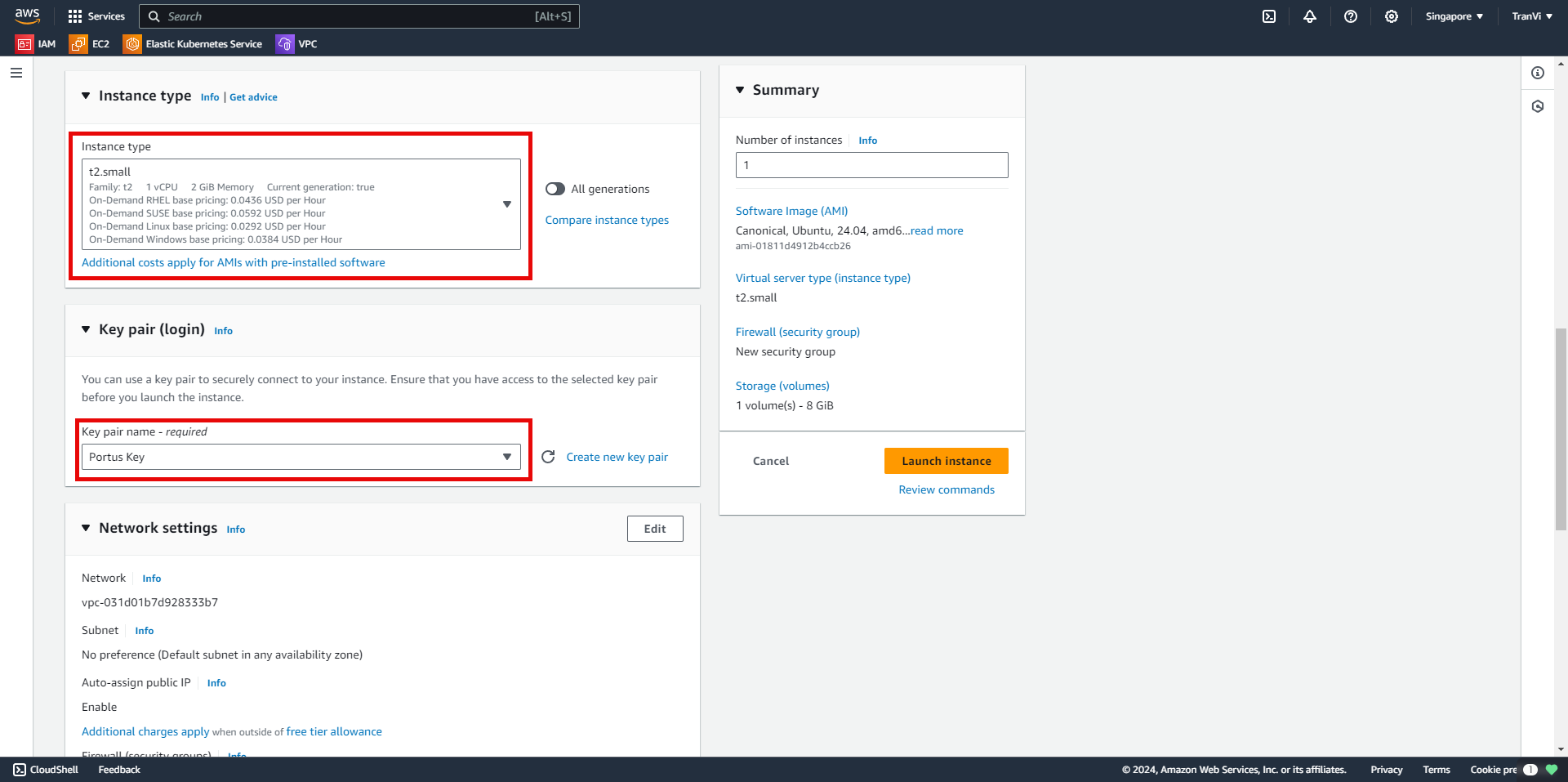This screenshot has height=782, width=1568.
Task: Open CloudShell from the top navigation bar
Action: tap(1269, 16)
